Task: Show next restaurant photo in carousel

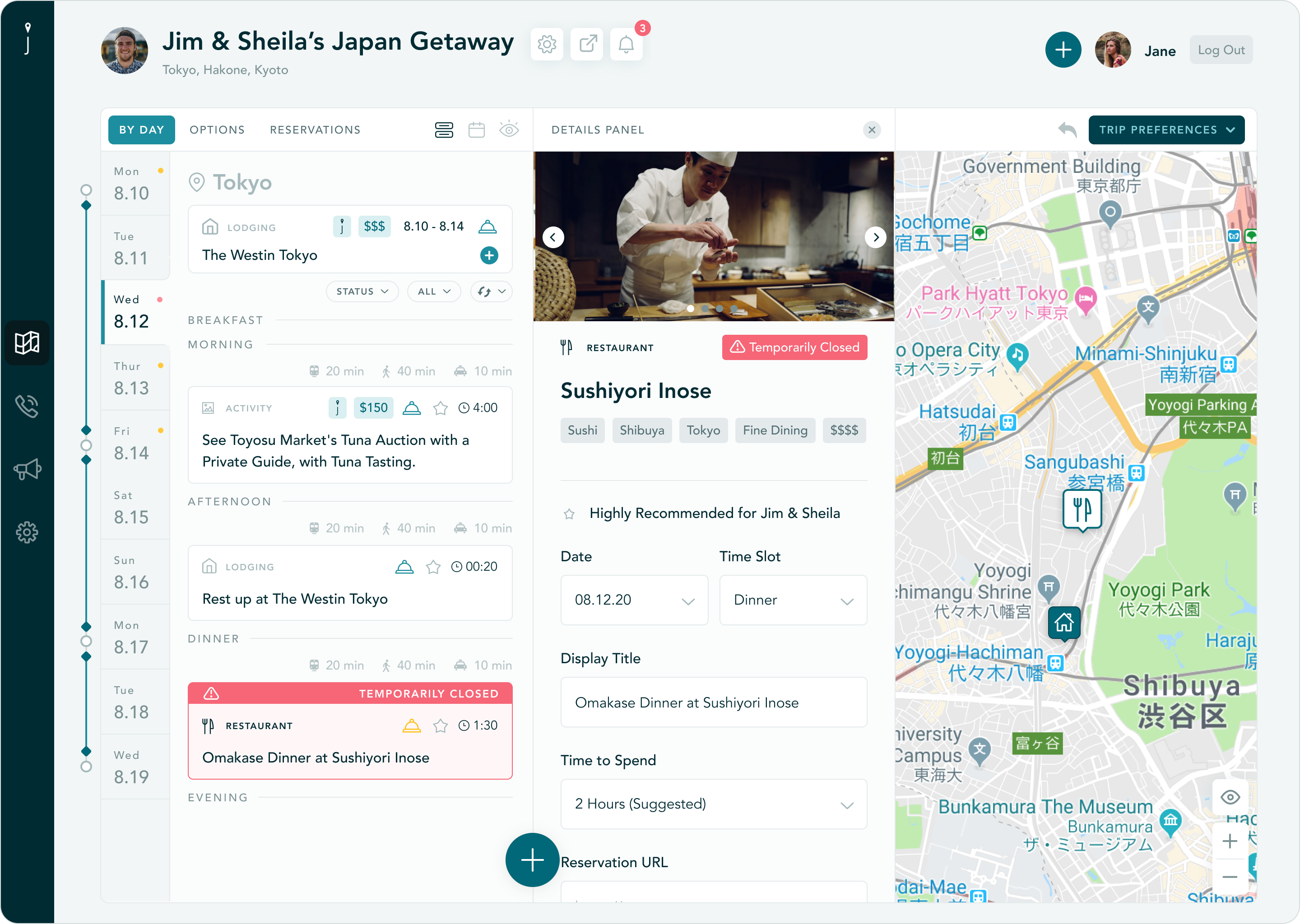Action: (x=876, y=237)
